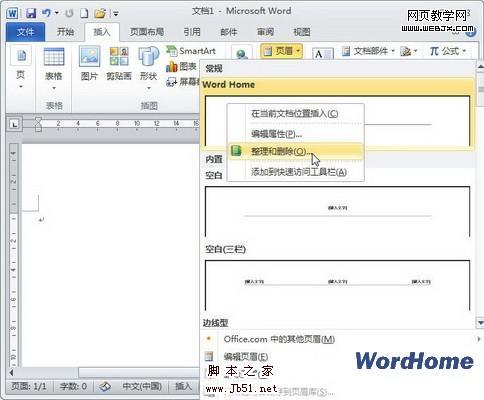Click the 剪贴画 clip art icon
The height and width of the screenshot is (400, 484).
(119, 56)
